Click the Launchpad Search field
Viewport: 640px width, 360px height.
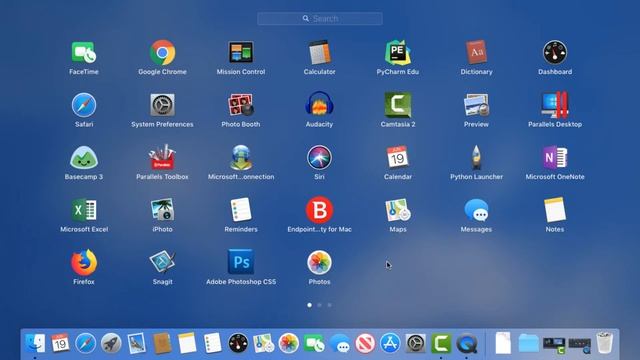pyautogui.click(x=320, y=18)
